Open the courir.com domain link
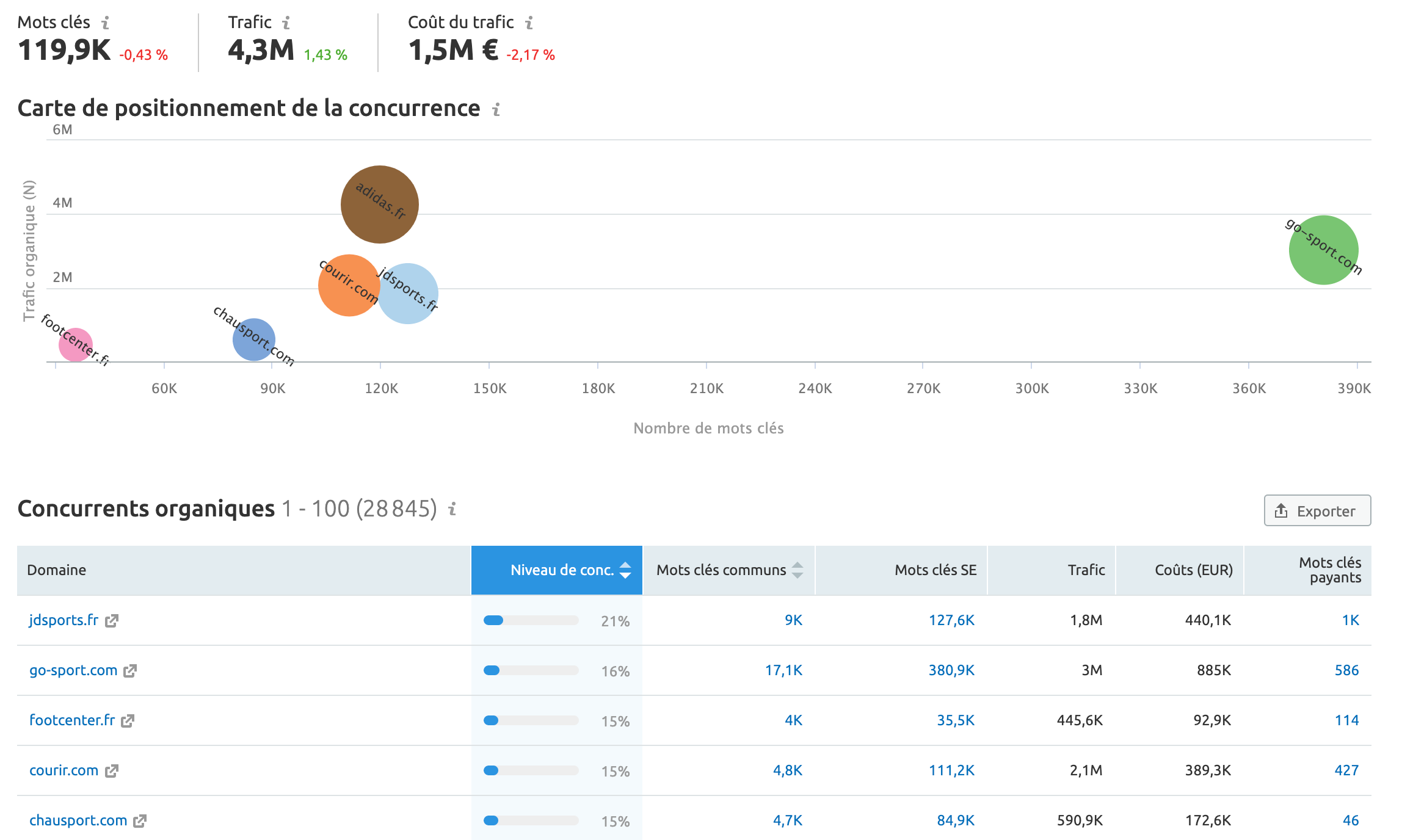Viewport: 1413px width, 840px height. click(x=64, y=770)
